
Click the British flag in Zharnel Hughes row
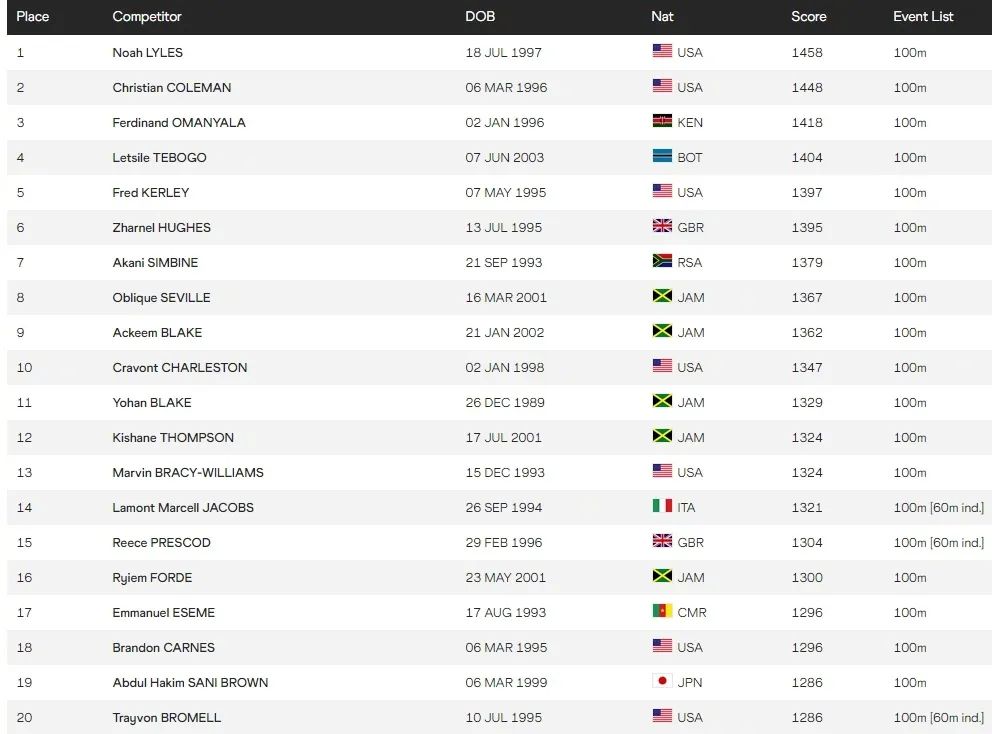[x=662, y=227]
